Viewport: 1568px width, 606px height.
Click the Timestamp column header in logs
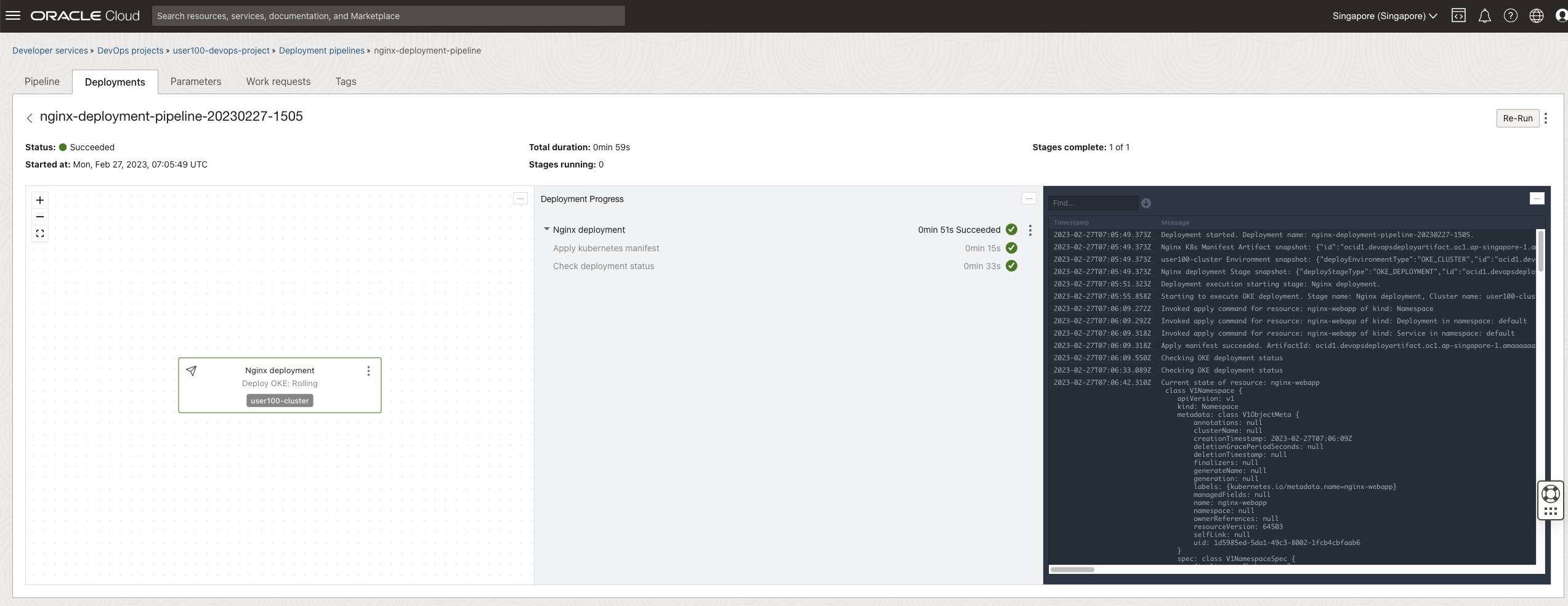click(1071, 223)
